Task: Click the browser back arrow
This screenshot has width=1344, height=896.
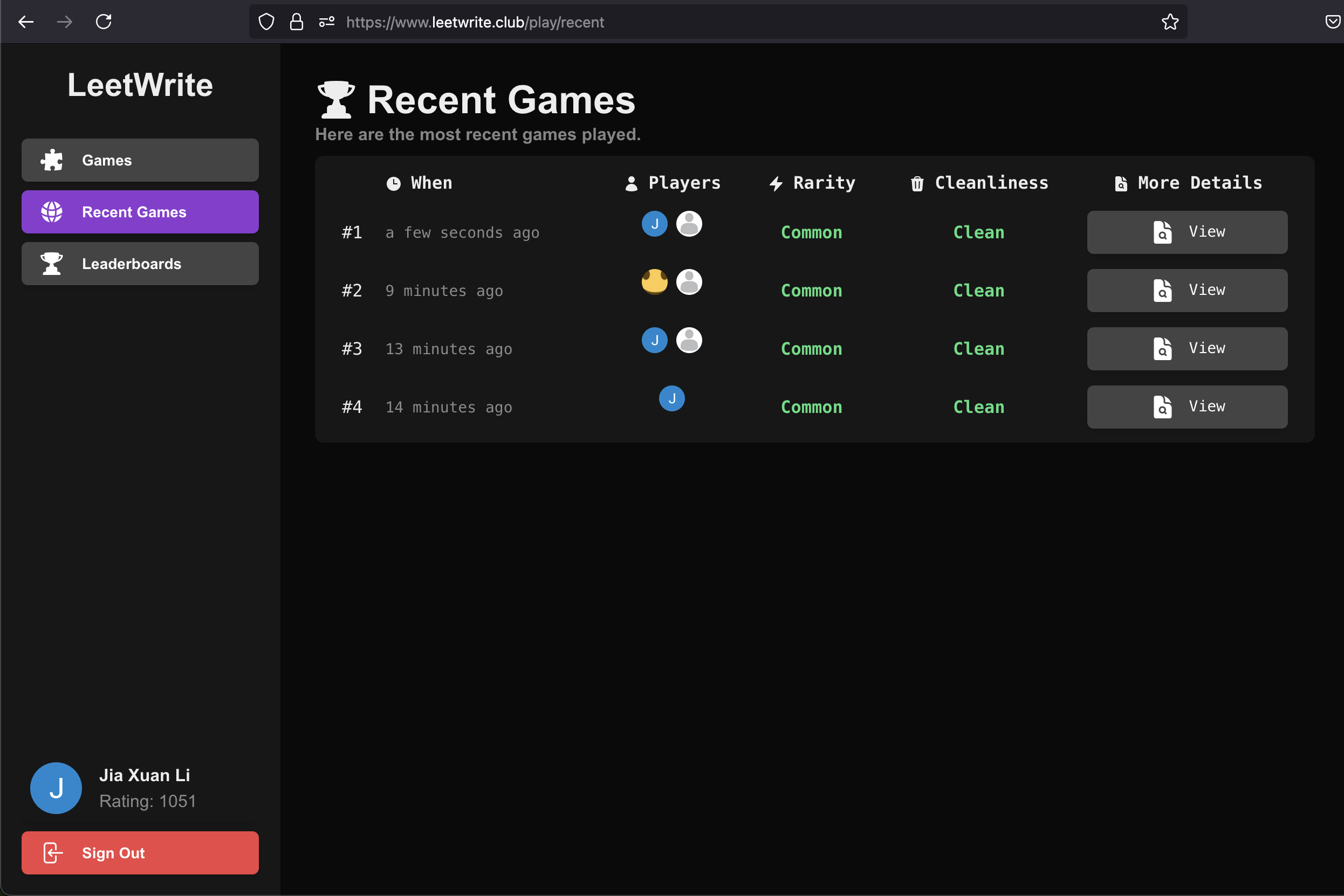Action: point(26,22)
